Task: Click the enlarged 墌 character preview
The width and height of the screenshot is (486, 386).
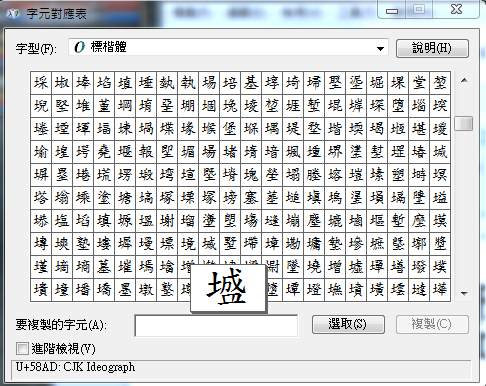Action: 228,289
